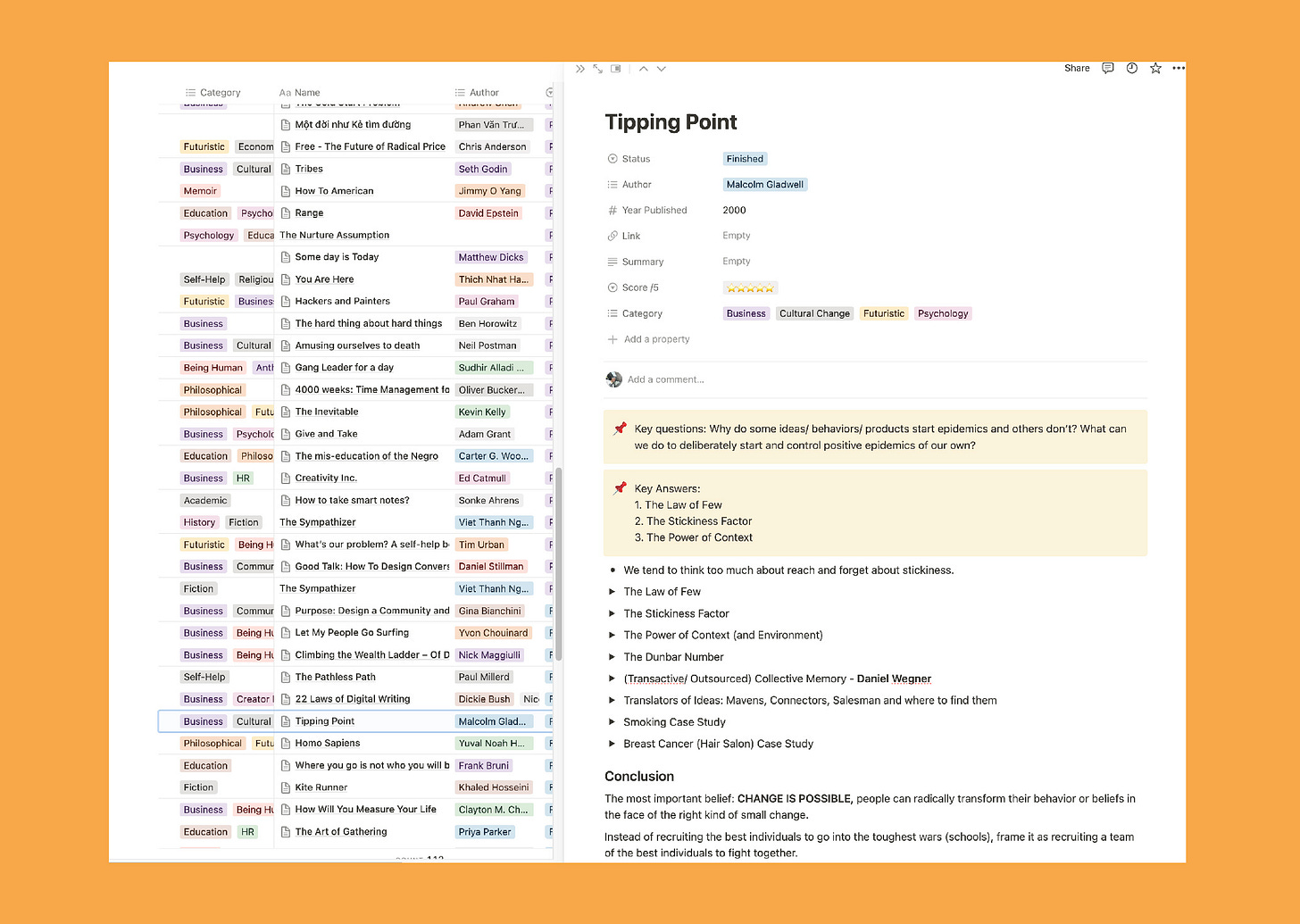Go to previous page with up chevron
Image resolution: width=1300 pixels, height=924 pixels.
(643, 69)
